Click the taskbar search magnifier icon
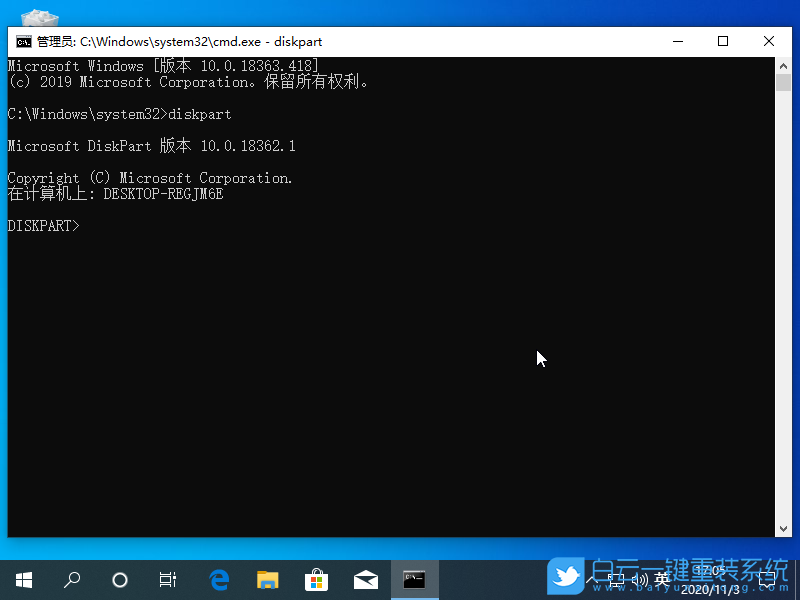The image size is (800, 600). click(72, 579)
